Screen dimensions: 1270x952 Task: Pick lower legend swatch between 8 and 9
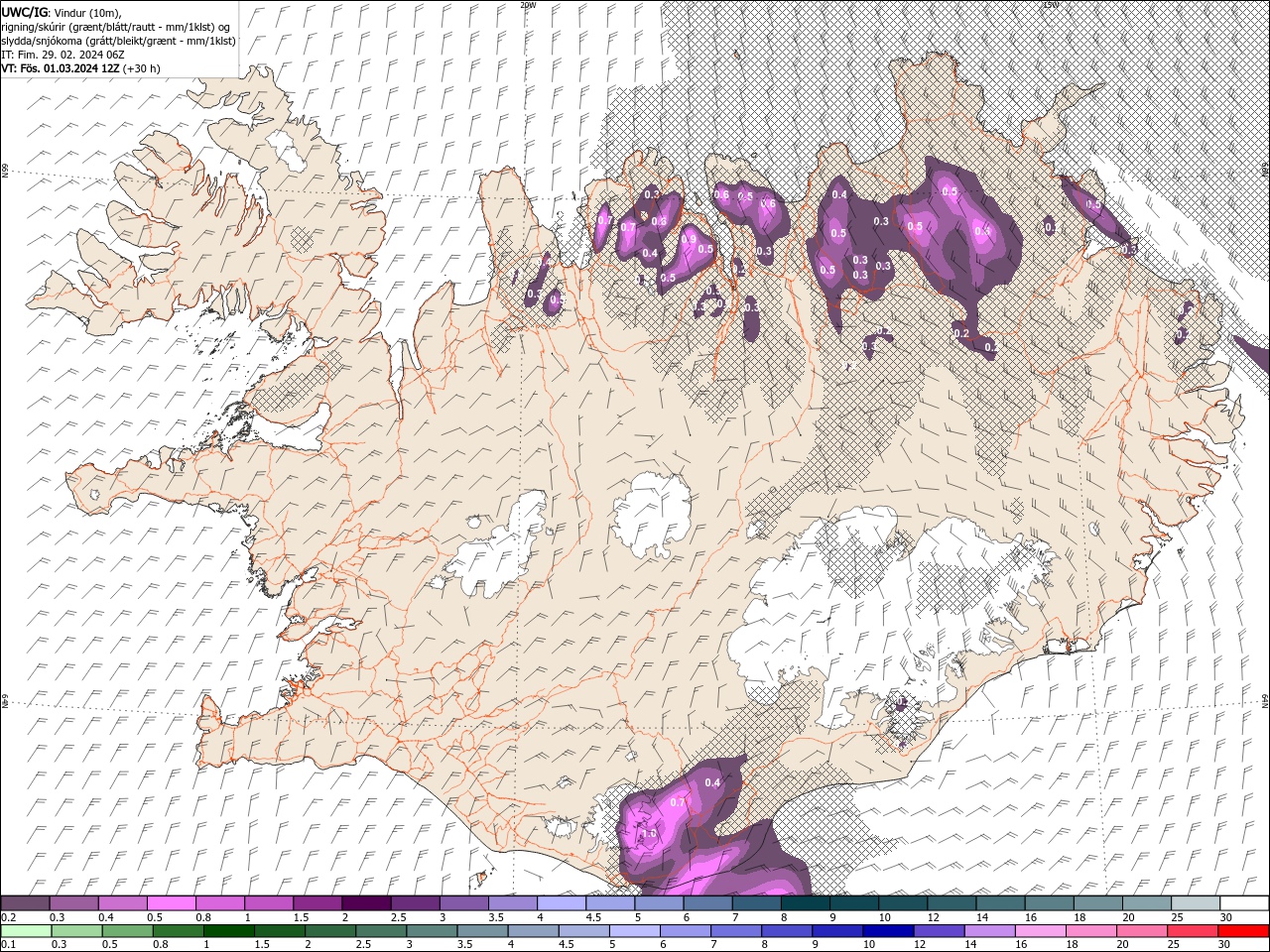(787, 931)
